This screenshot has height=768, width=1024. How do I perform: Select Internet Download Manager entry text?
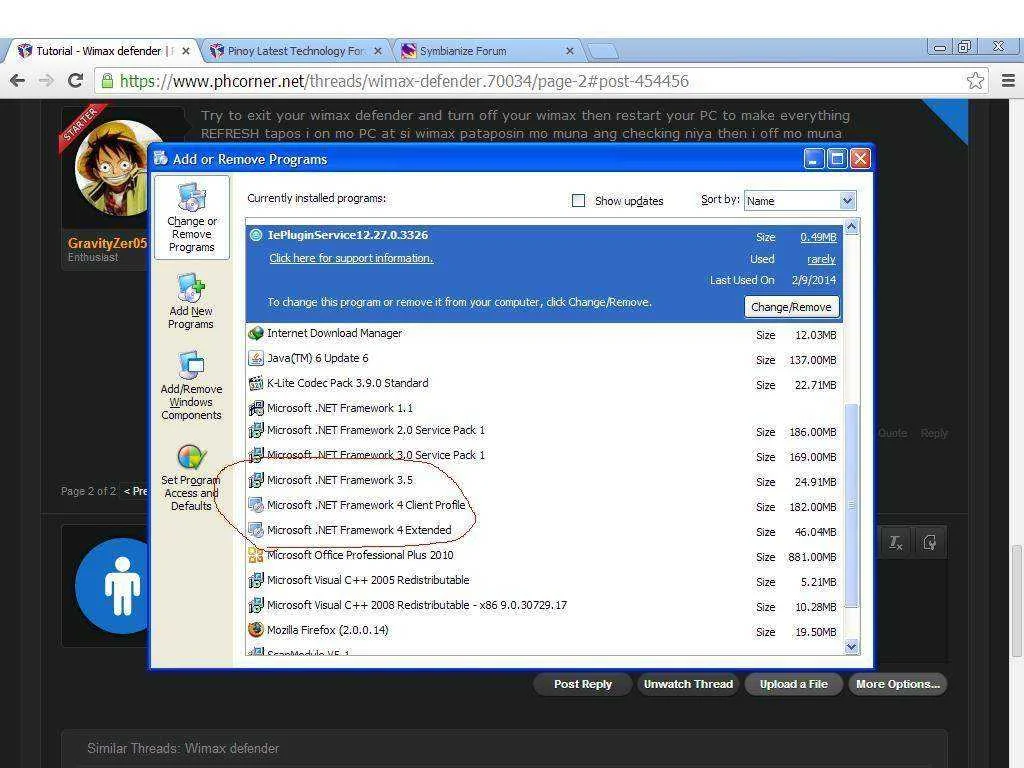click(334, 333)
